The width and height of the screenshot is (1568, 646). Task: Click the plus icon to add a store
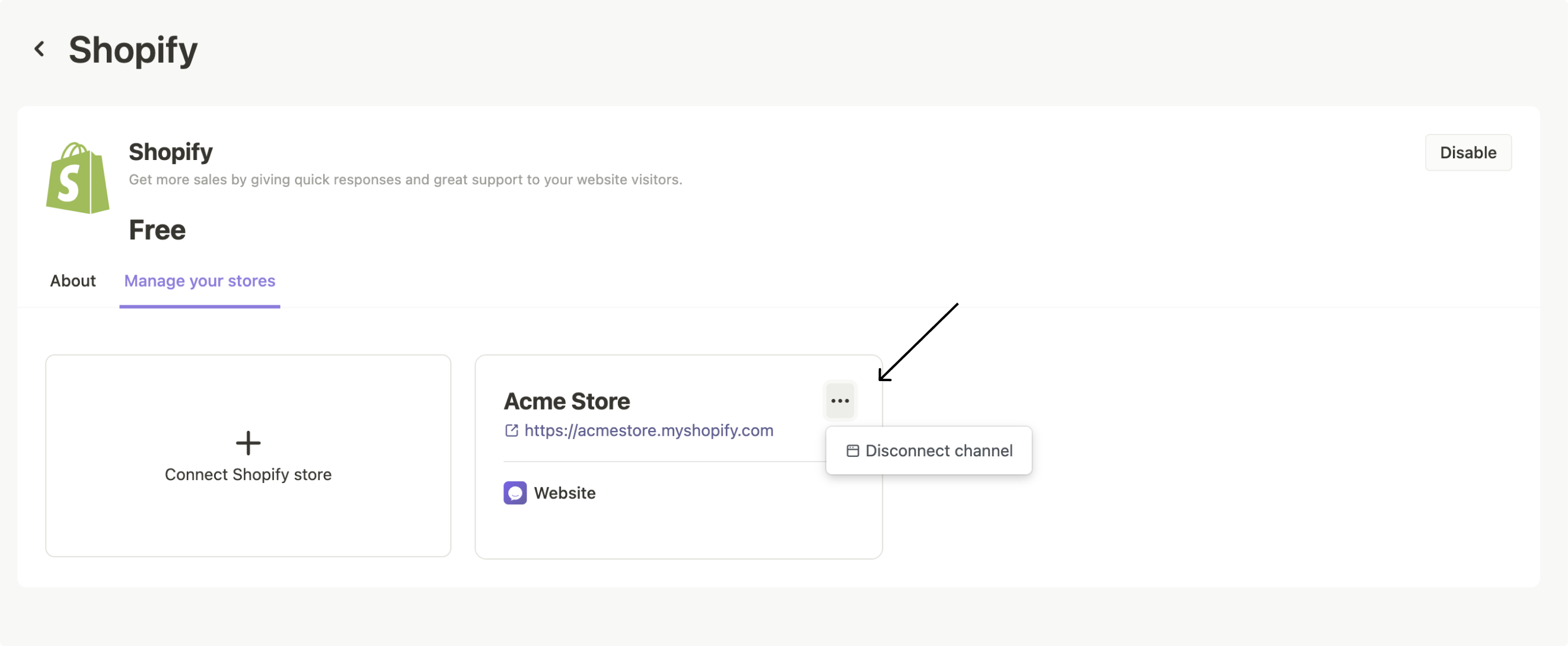point(248,442)
